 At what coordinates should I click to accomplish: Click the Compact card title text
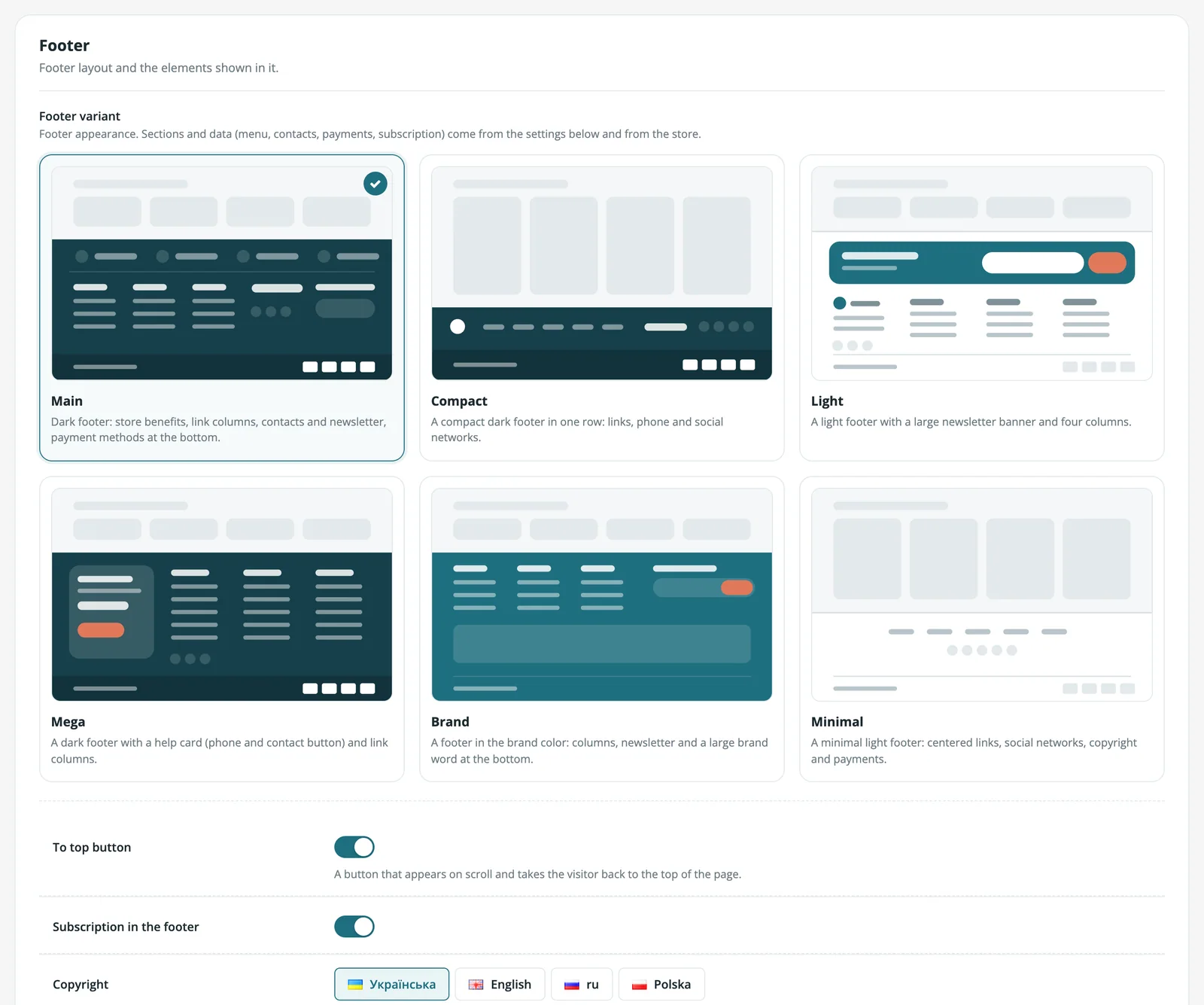(459, 401)
